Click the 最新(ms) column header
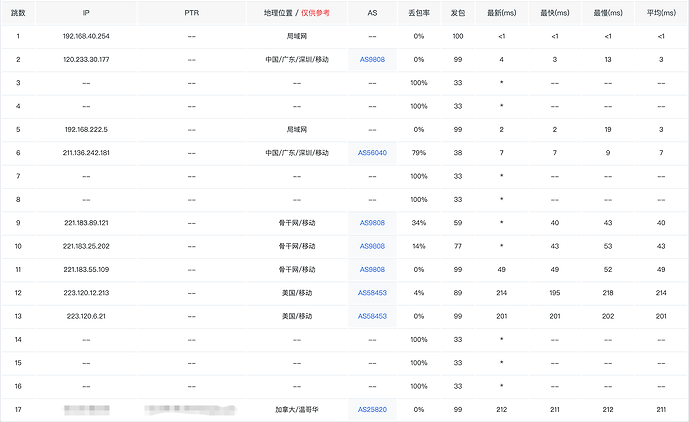Screen dimensions: 689x422 coord(502,13)
